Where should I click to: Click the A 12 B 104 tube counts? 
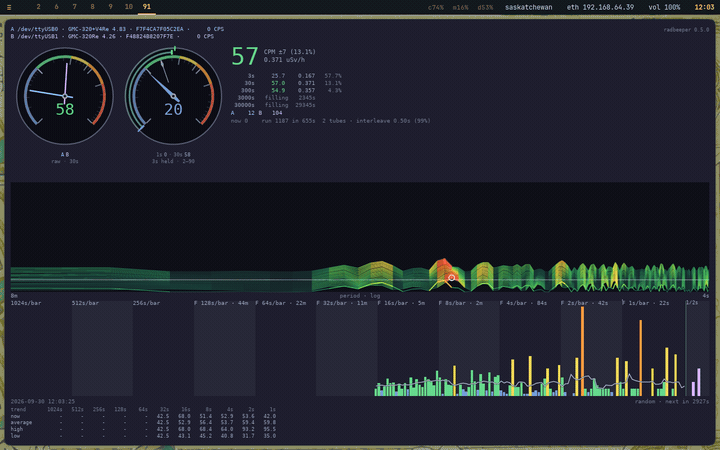[x=256, y=113]
